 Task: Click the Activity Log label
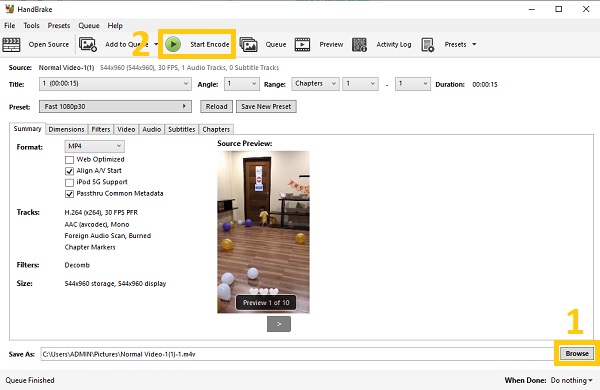pos(394,44)
